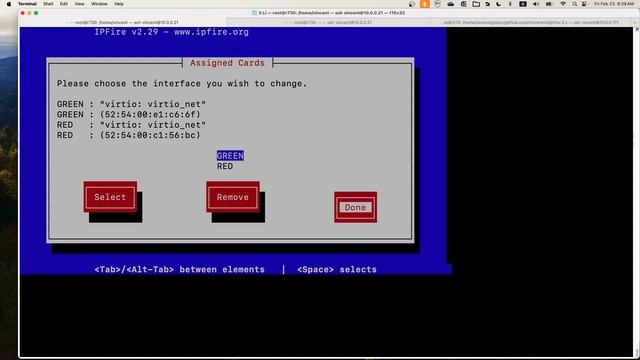Open the Terminal application menu
The height and width of the screenshot is (360, 640).
tap(27, 4)
